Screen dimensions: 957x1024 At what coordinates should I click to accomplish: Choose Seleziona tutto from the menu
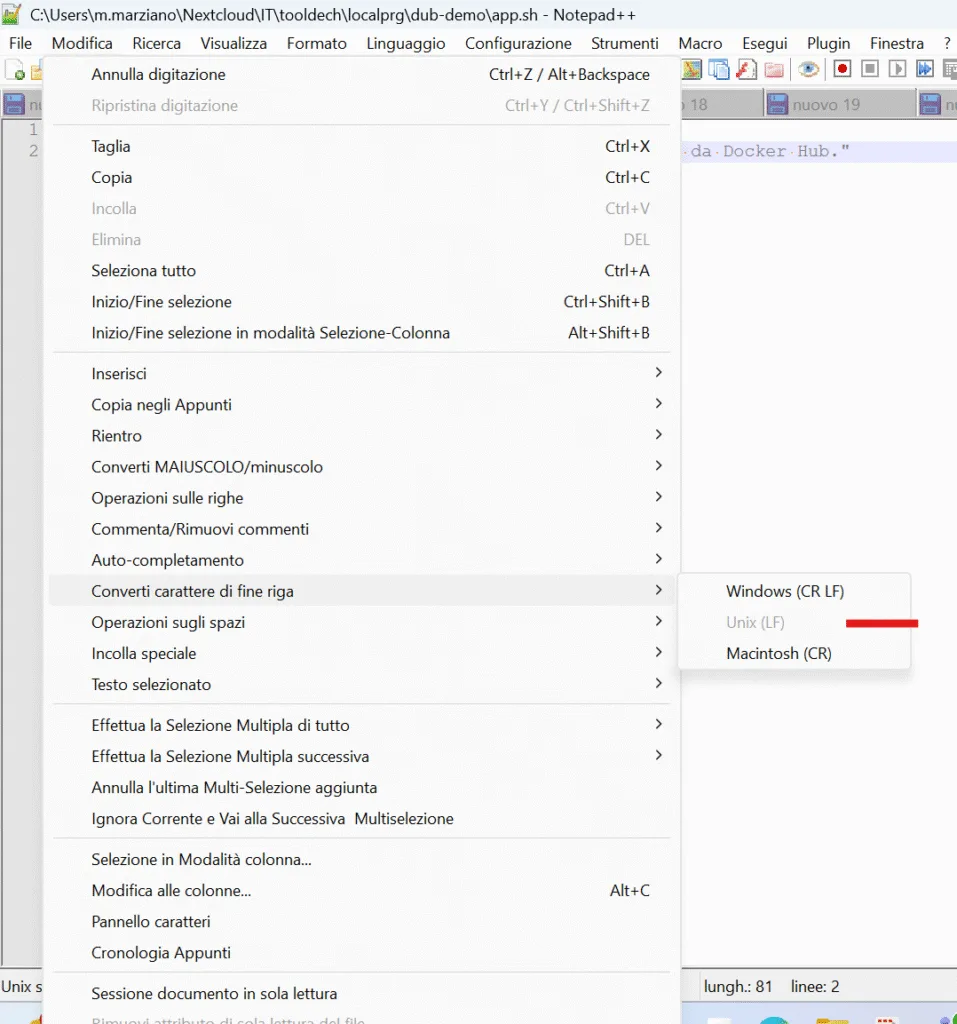pyautogui.click(x=144, y=271)
